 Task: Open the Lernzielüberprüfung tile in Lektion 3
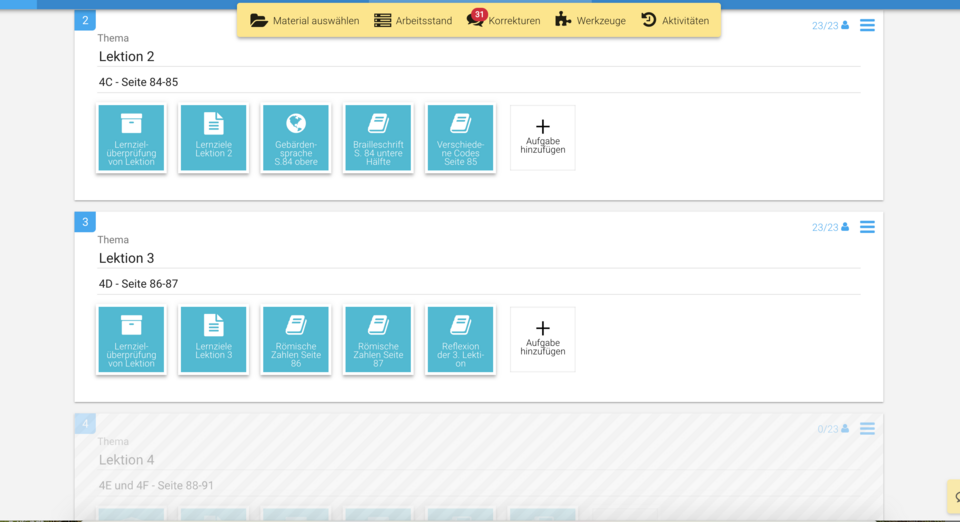tap(131, 340)
